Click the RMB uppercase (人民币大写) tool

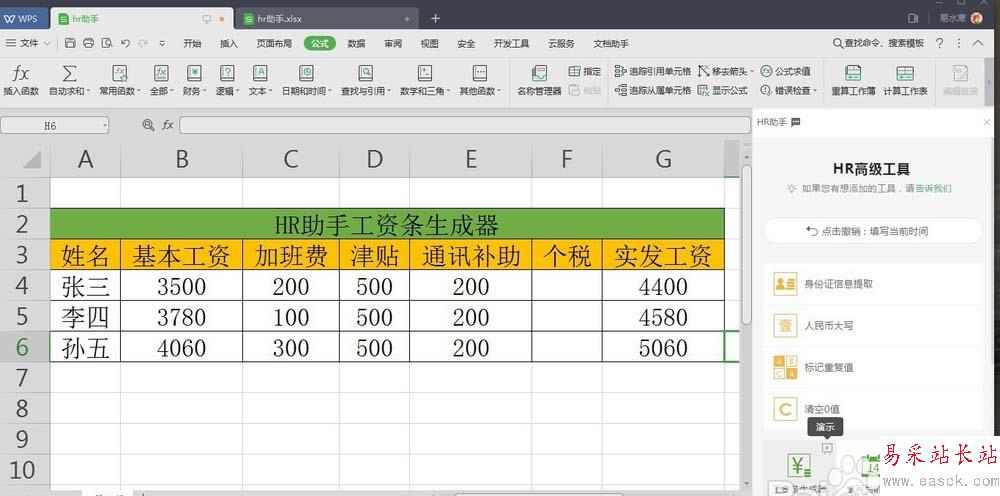pos(873,326)
